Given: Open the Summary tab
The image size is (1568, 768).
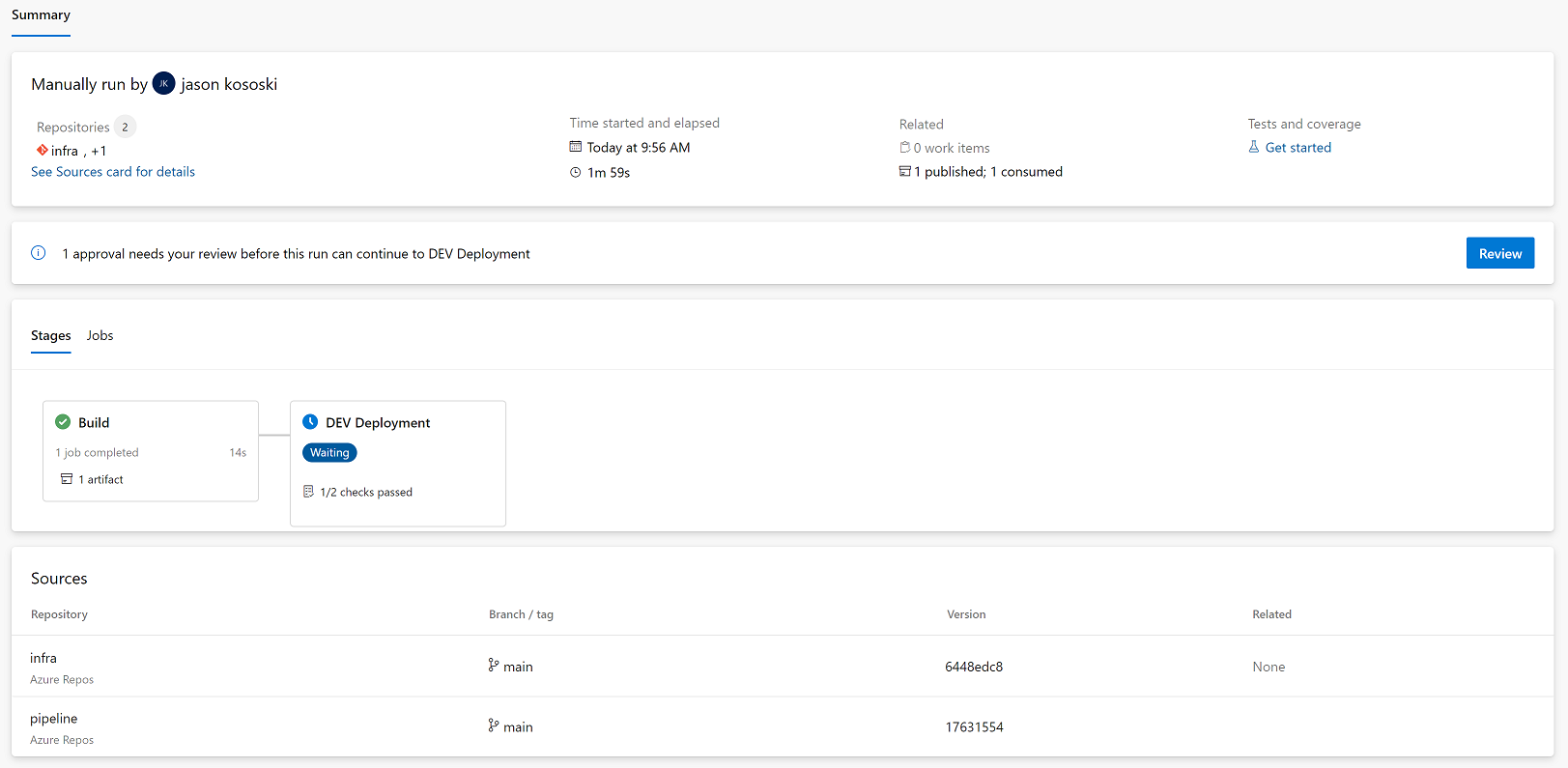Looking at the screenshot, I should click(41, 15).
